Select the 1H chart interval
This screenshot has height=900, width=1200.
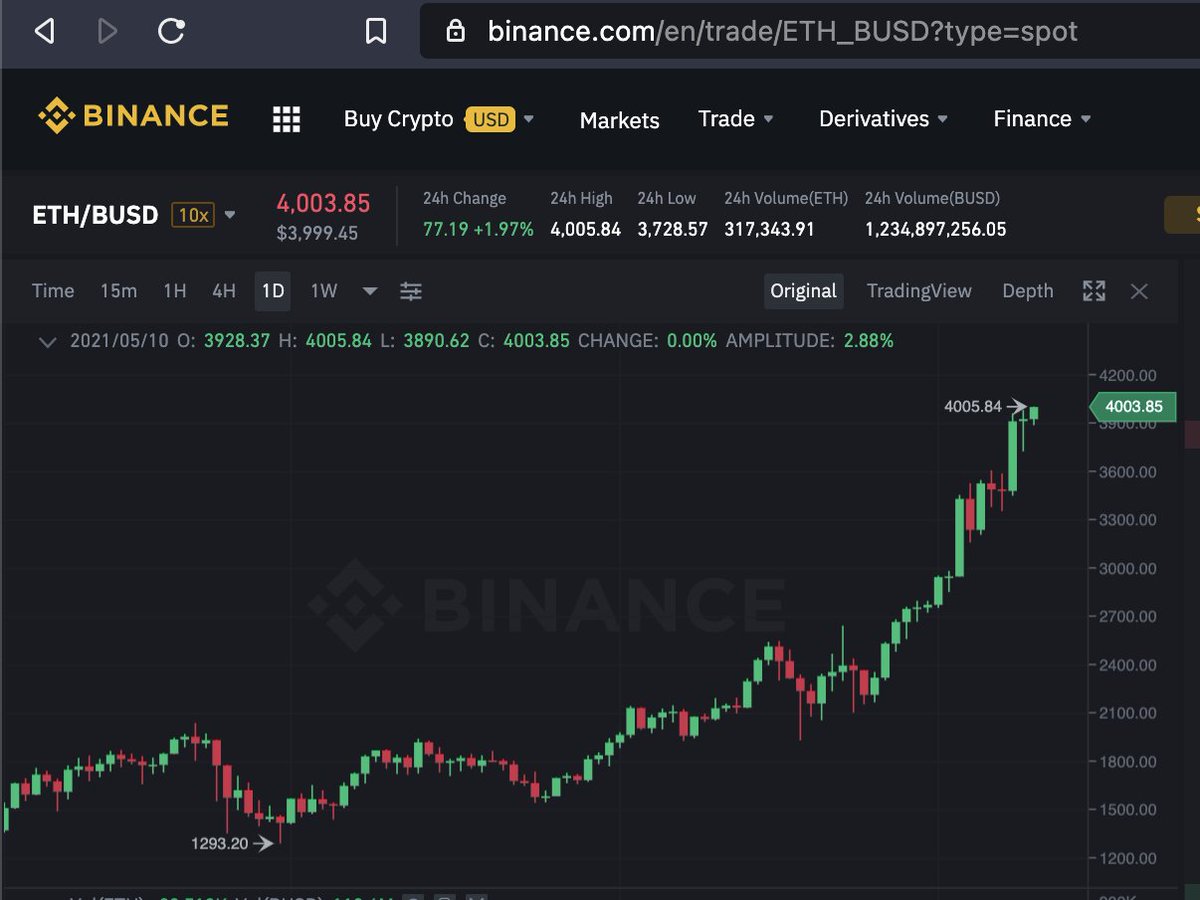point(175,291)
